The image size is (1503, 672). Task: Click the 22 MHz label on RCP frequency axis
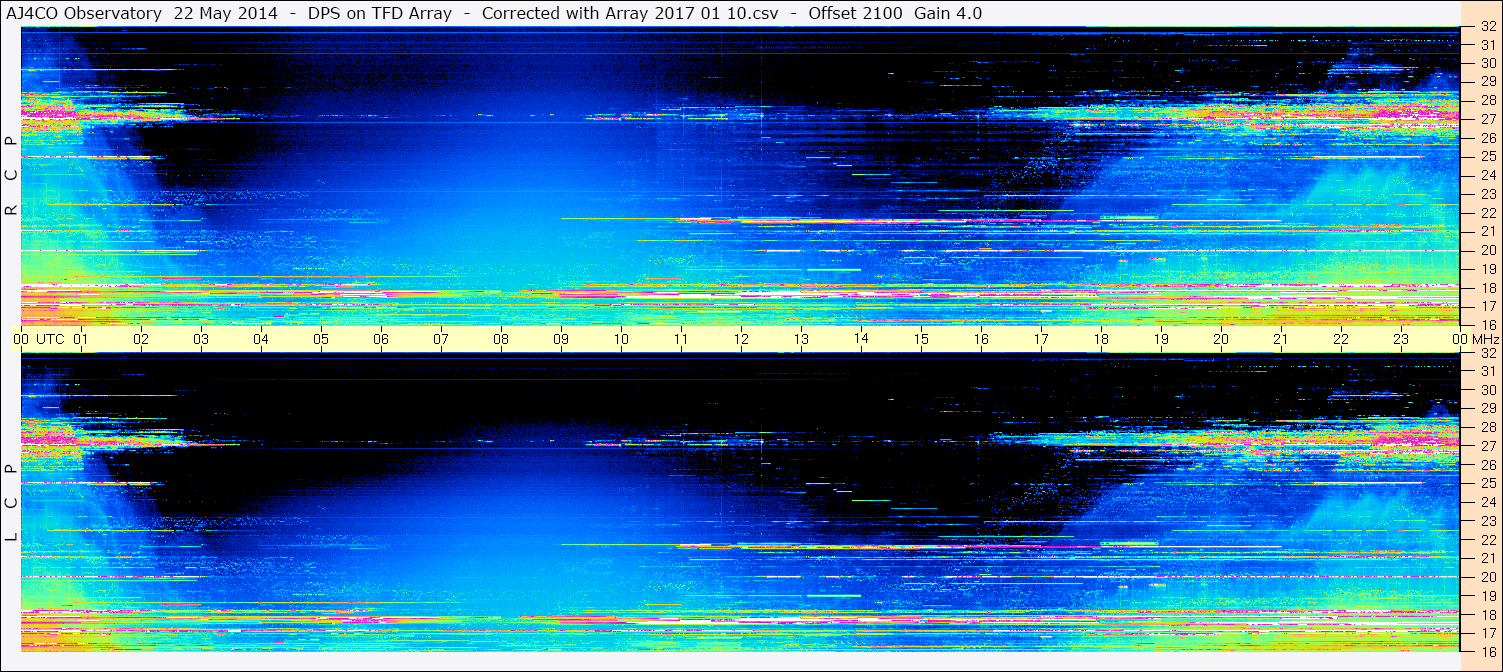(x=1487, y=213)
